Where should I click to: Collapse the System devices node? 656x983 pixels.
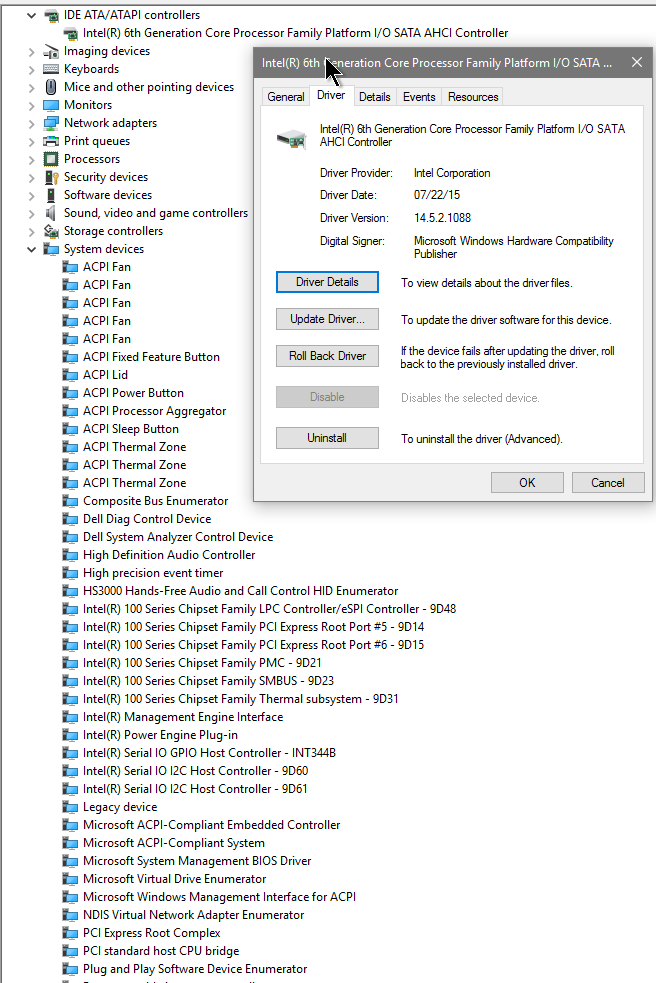pos(31,250)
